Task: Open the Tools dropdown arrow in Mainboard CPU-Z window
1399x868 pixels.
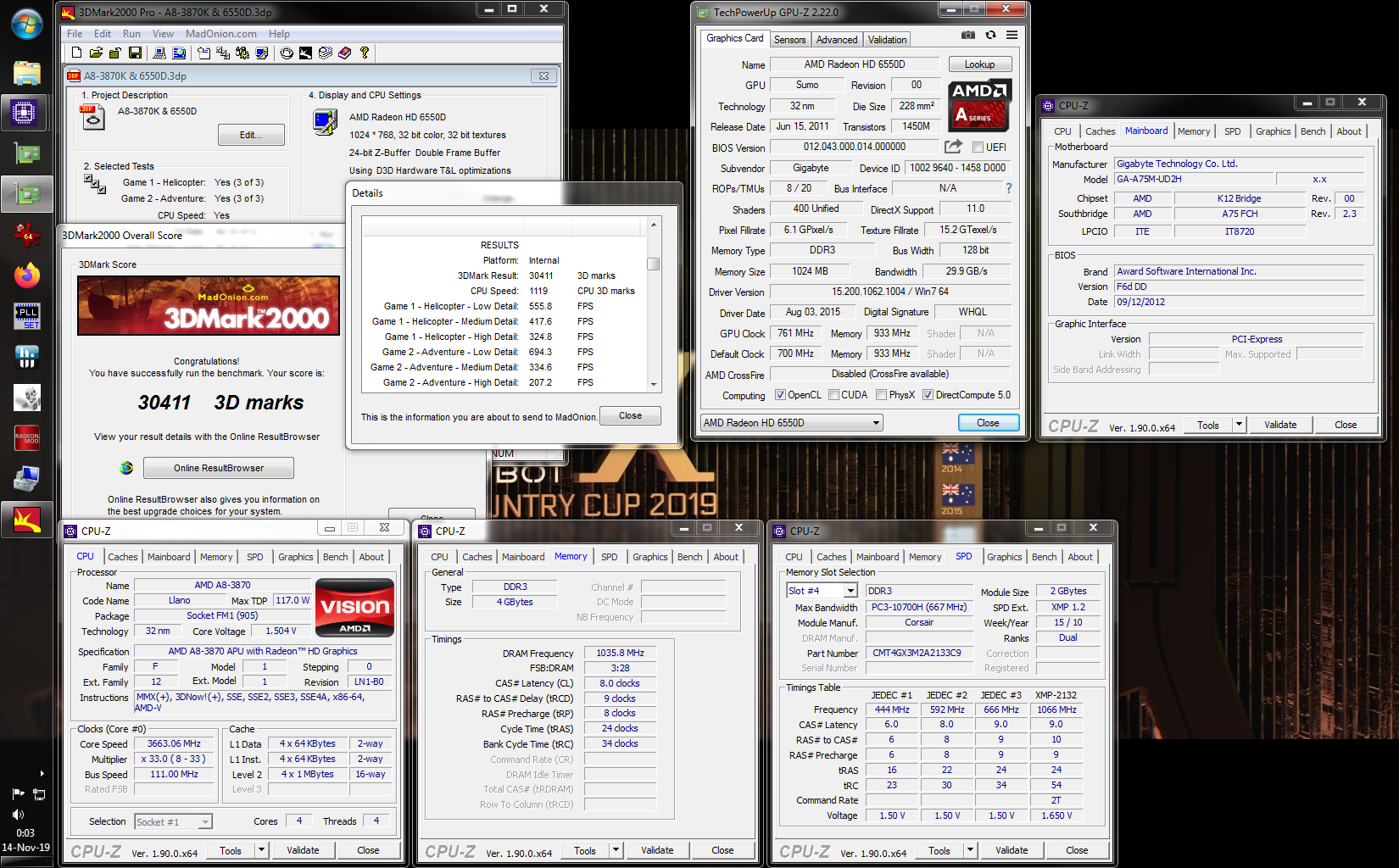Action: click(x=1239, y=425)
